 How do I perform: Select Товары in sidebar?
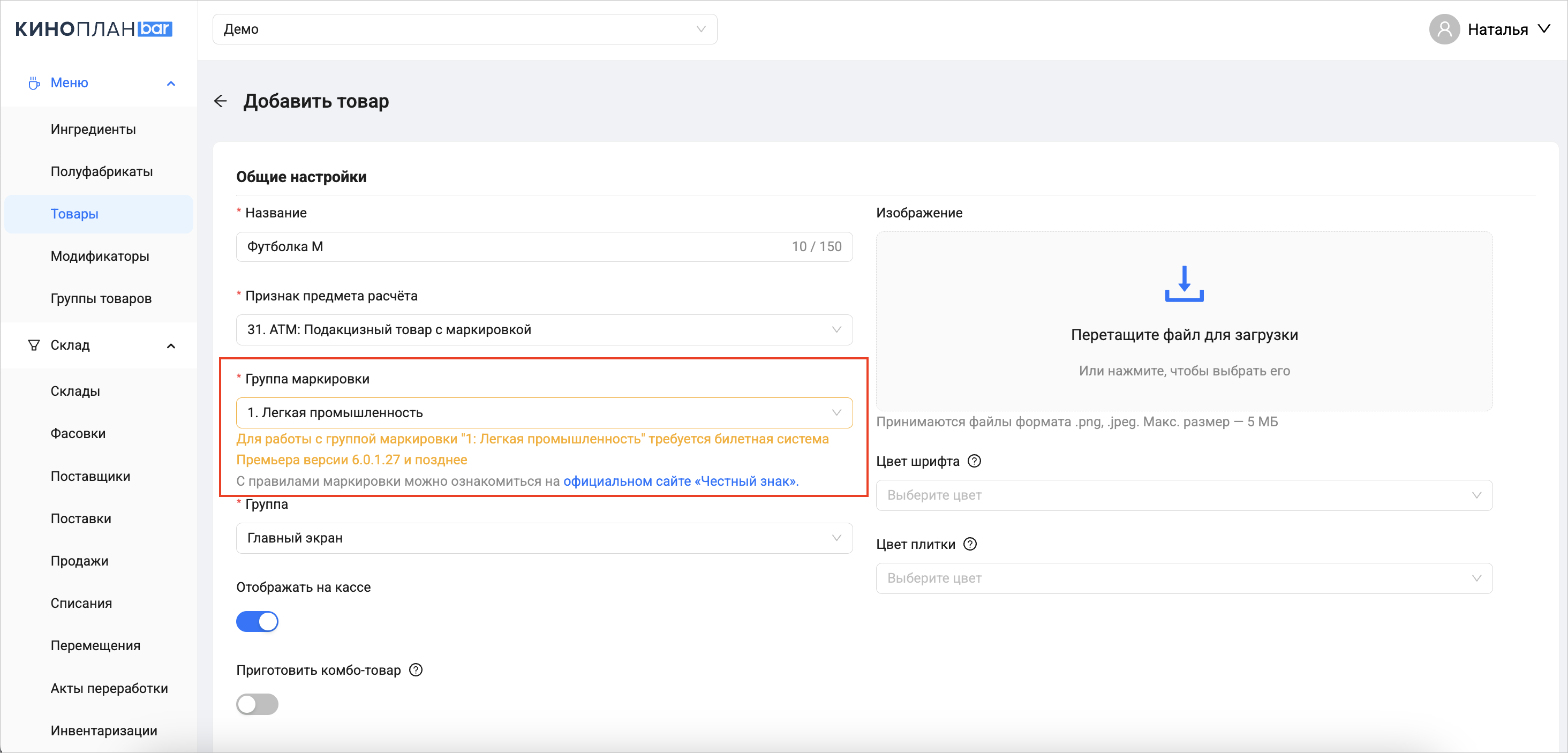[x=99, y=214]
